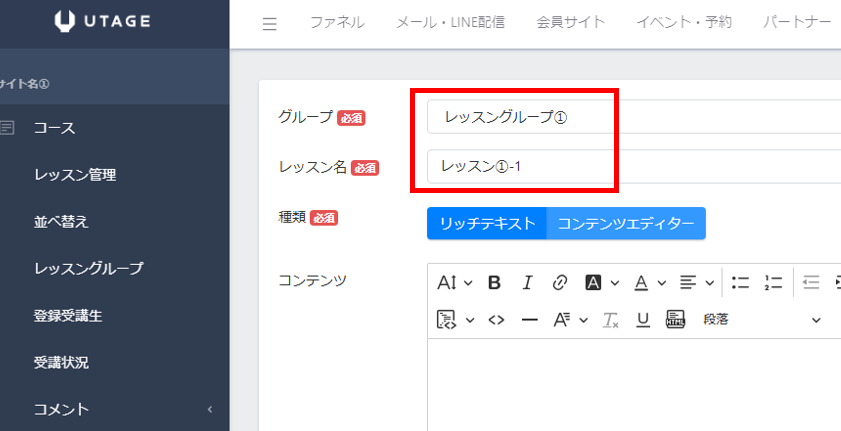The image size is (841, 431).
Task: Open the ファネル top menu
Action: (x=337, y=23)
